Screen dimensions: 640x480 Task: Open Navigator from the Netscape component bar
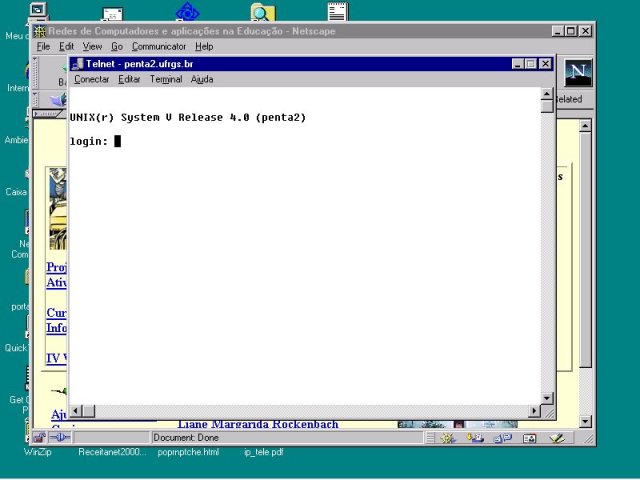(447, 438)
